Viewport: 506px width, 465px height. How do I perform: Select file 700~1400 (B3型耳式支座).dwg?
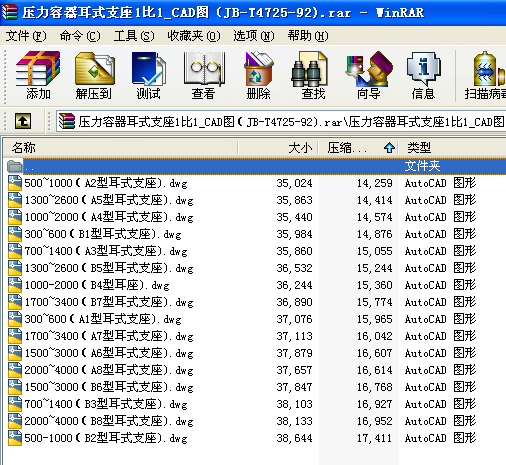click(106, 404)
